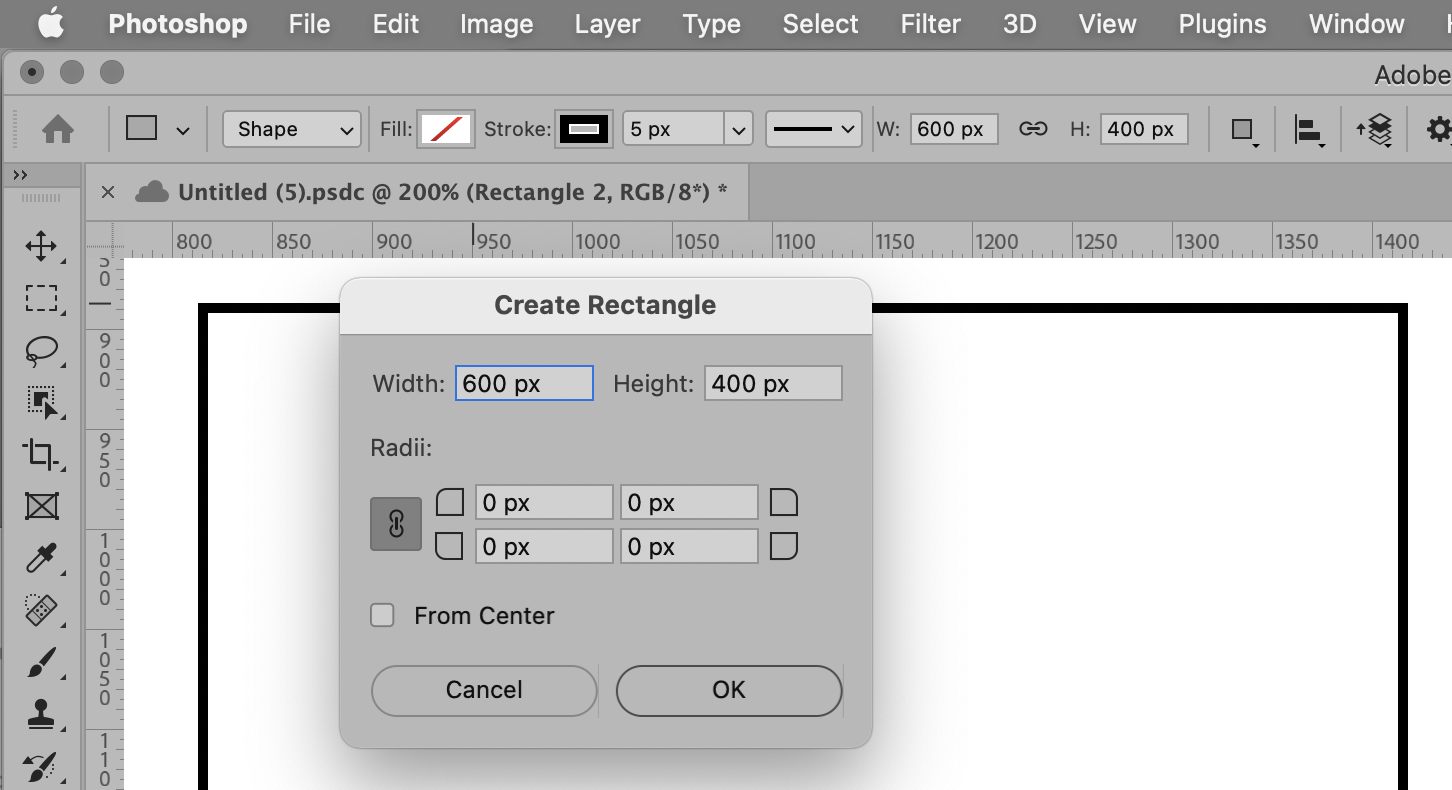Image resolution: width=1452 pixels, height=790 pixels.
Task: Select the Lasso tool
Action: (x=41, y=351)
